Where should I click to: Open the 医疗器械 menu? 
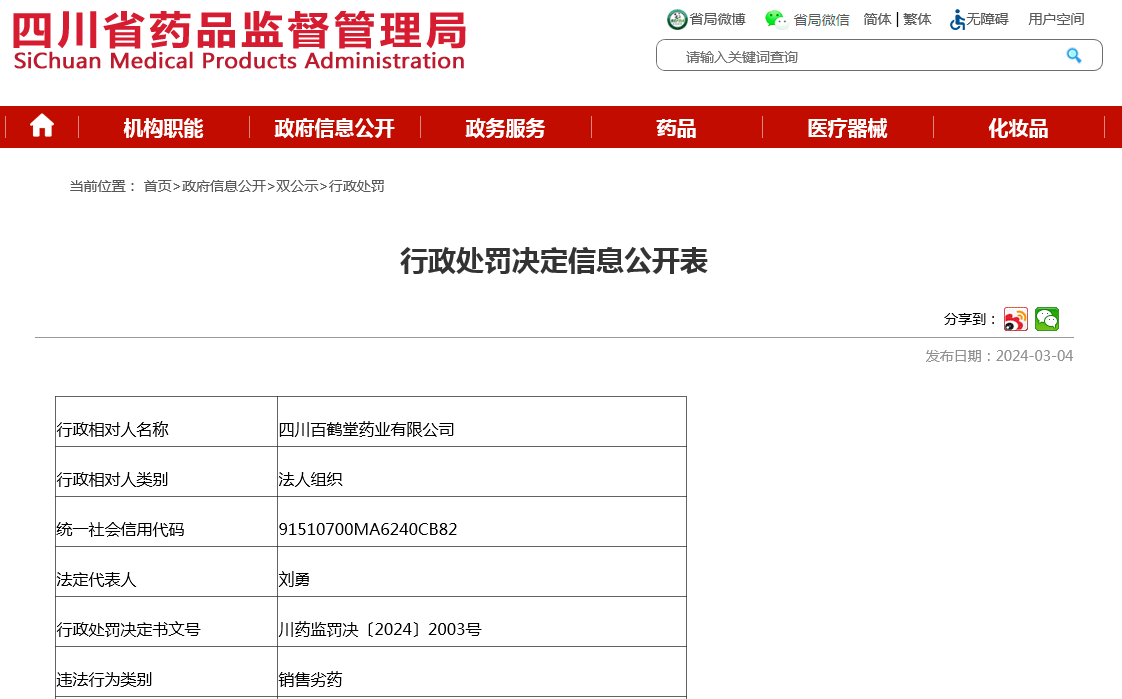coord(847,128)
